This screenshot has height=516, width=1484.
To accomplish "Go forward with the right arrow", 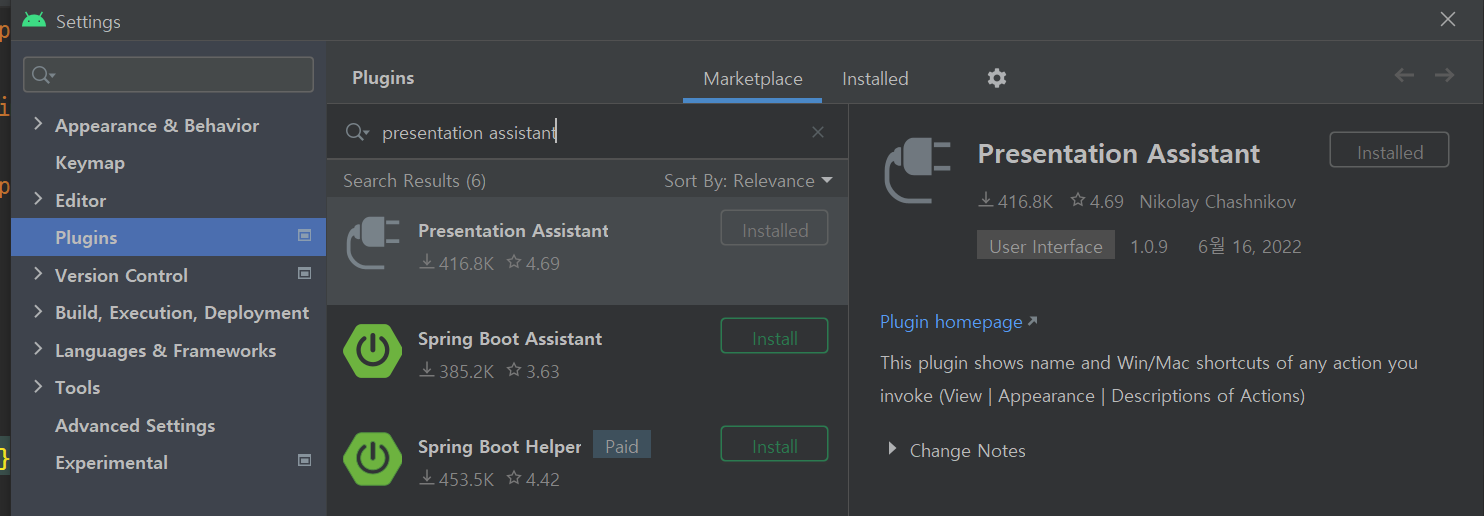I will (1444, 75).
